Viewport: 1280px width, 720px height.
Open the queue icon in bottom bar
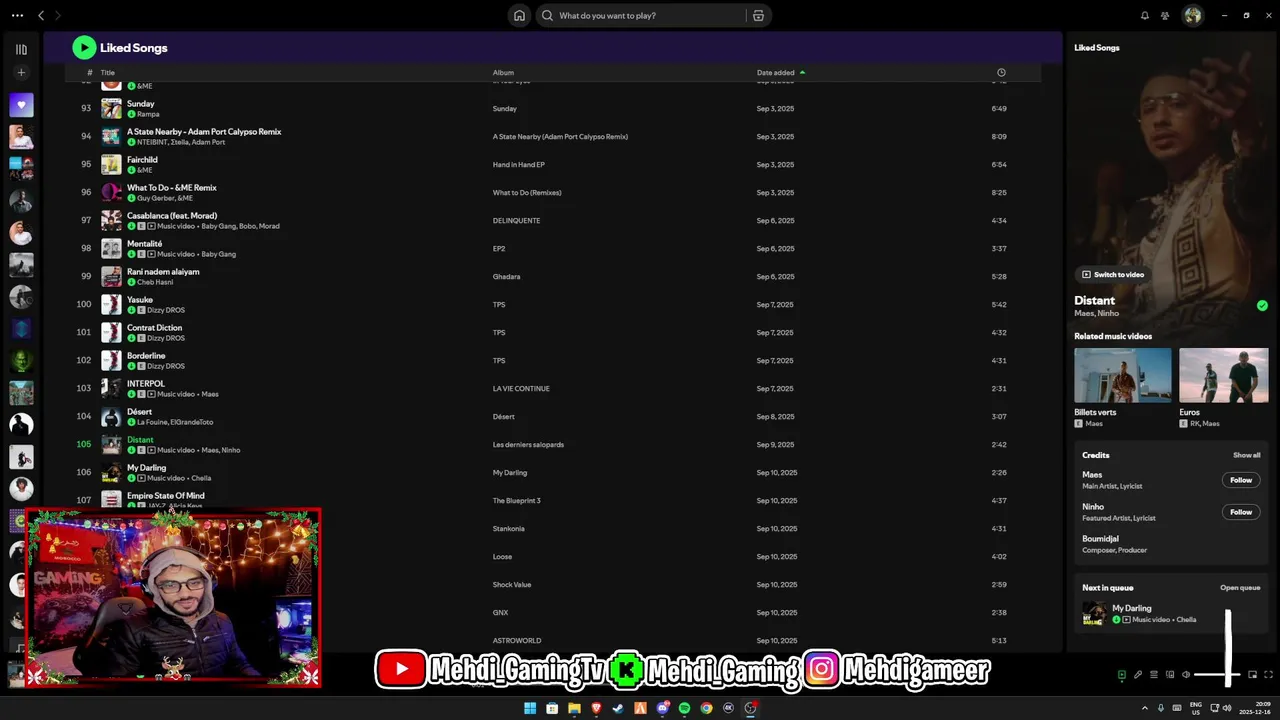[1154, 675]
